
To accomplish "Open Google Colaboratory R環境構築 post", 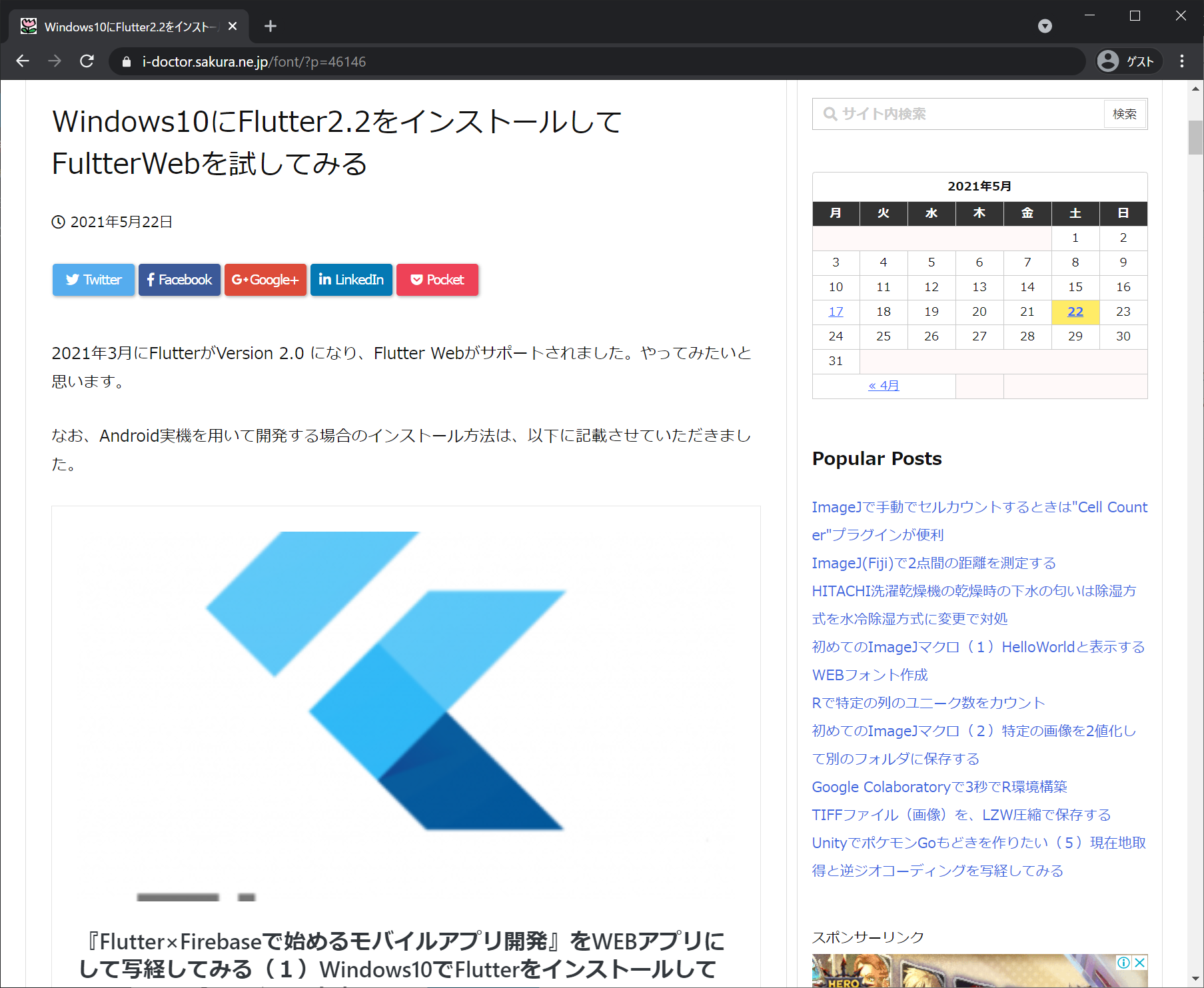I will [x=939, y=787].
